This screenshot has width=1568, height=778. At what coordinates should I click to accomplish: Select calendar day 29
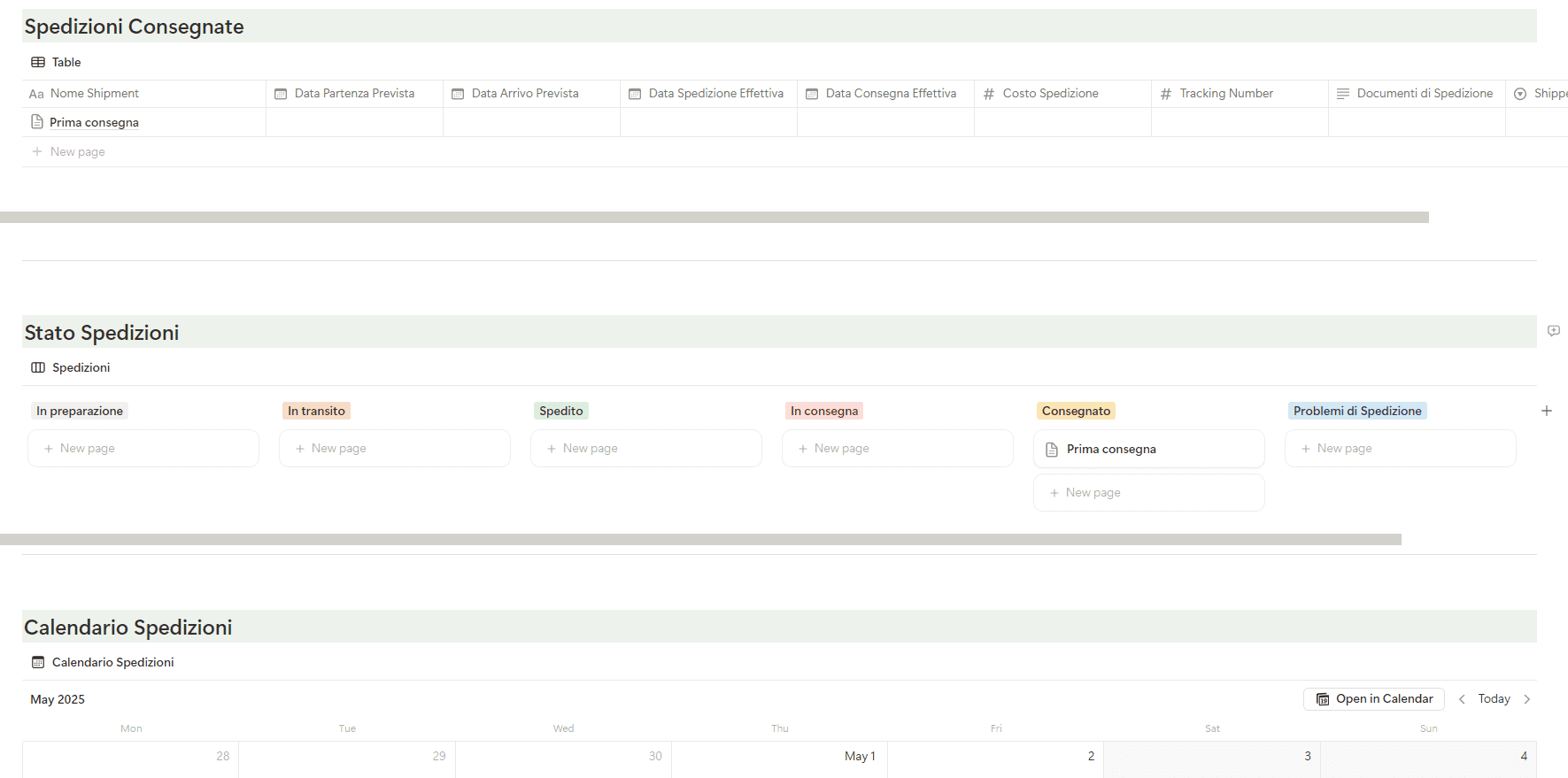point(347,759)
